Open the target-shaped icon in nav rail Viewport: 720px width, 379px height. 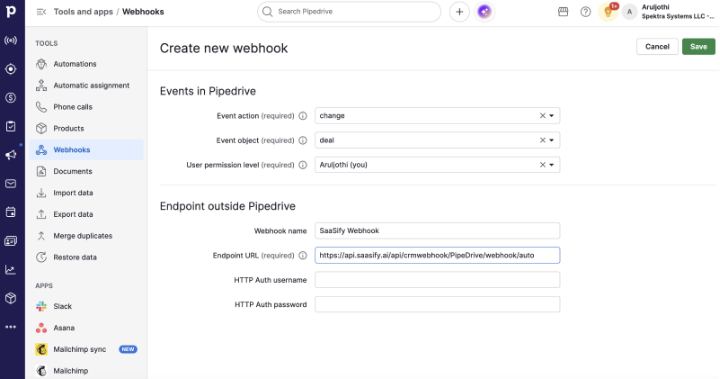pyautogui.click(x=11, y=69)
